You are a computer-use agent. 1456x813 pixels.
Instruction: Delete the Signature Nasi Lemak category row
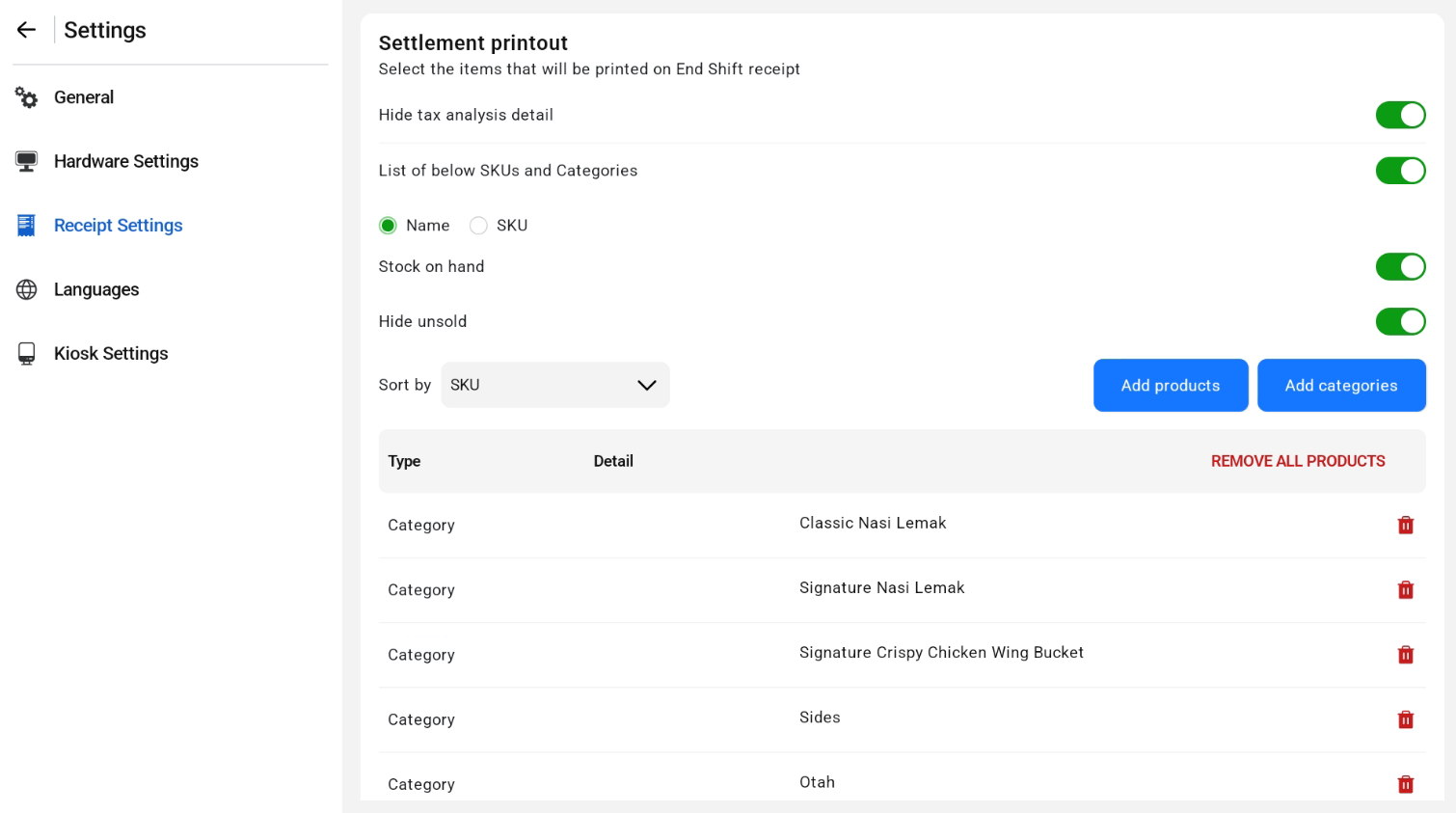1406,589
